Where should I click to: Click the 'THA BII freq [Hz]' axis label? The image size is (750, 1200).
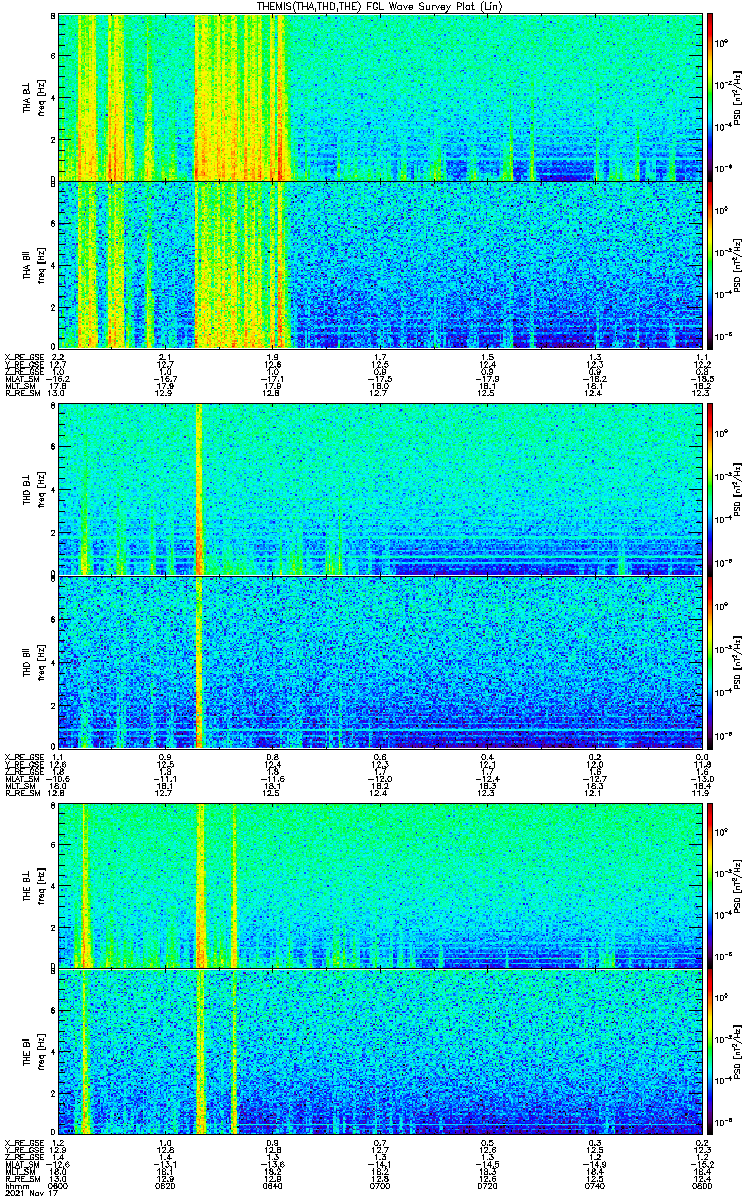click(35, 264)
